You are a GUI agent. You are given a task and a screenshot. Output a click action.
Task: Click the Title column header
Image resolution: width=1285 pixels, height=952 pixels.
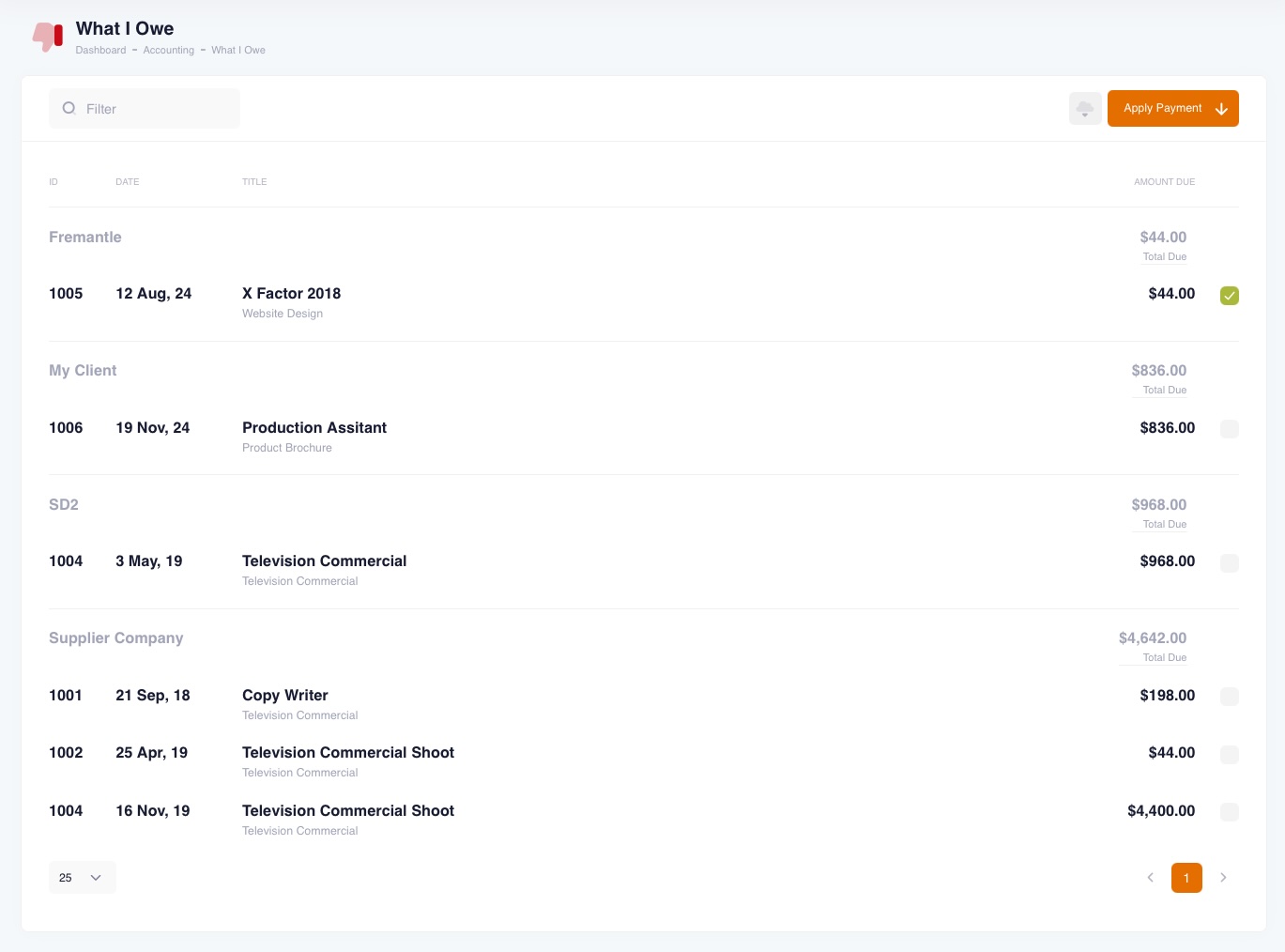coord(254,182)
